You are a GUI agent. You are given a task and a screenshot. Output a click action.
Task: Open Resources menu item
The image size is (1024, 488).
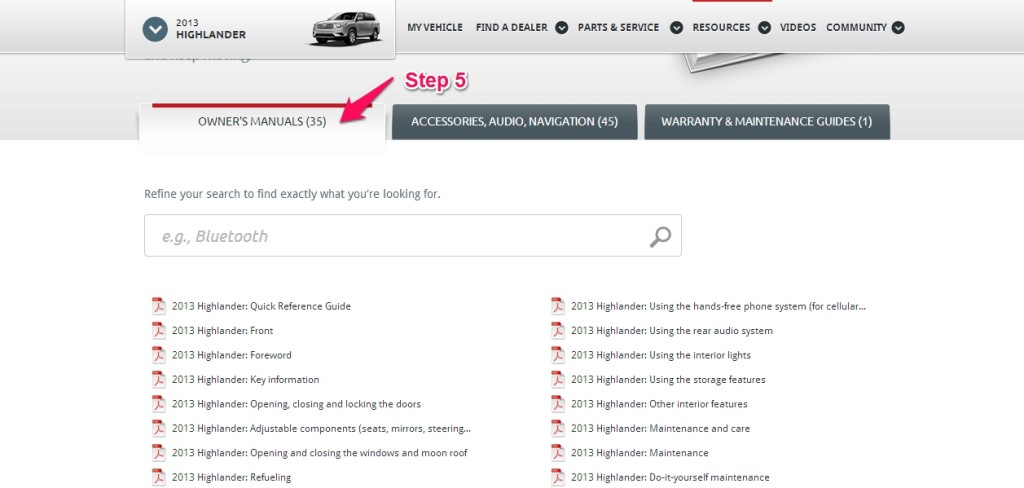click(721, 27)
